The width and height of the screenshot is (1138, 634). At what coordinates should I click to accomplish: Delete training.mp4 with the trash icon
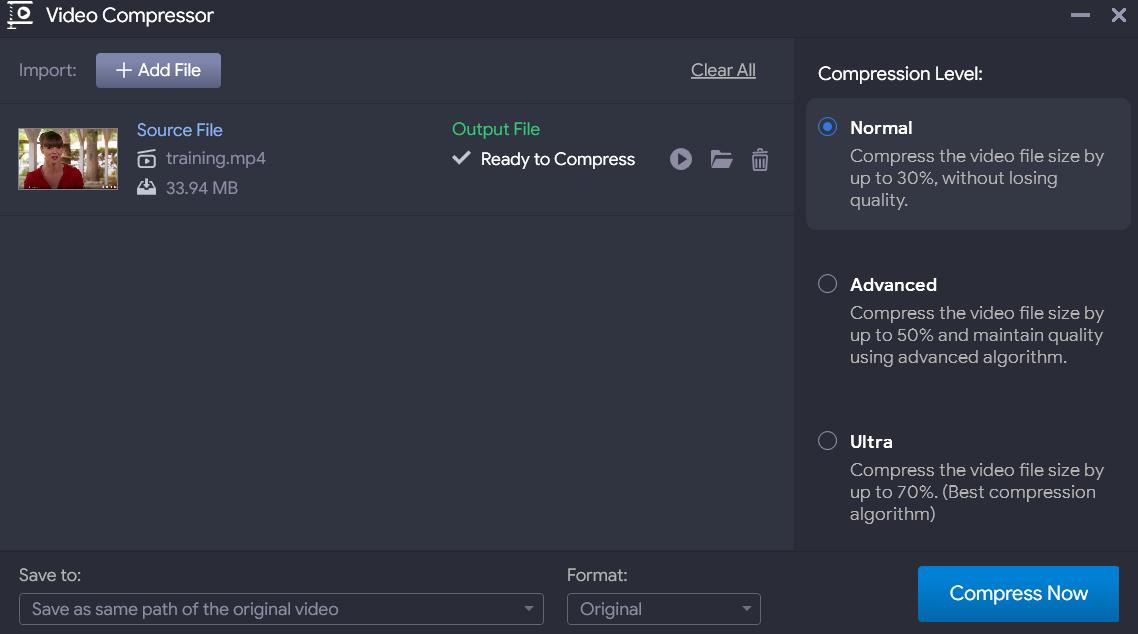[x=760, y=159]
